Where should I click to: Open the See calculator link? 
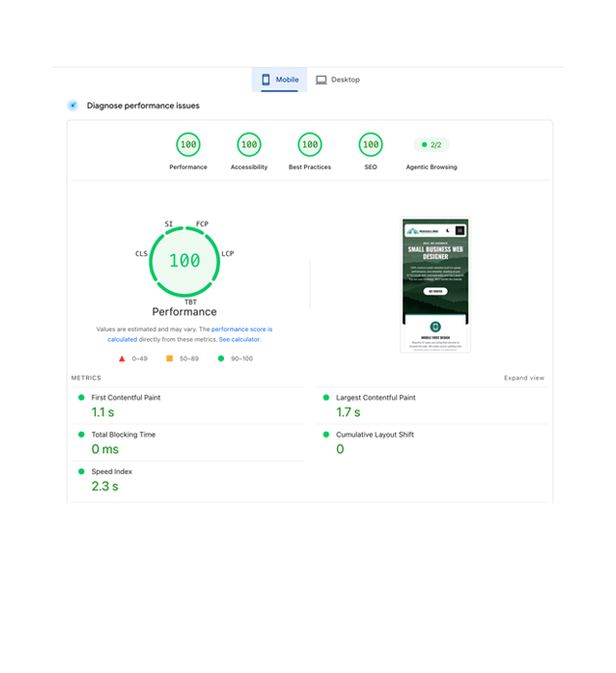(240, 339)
